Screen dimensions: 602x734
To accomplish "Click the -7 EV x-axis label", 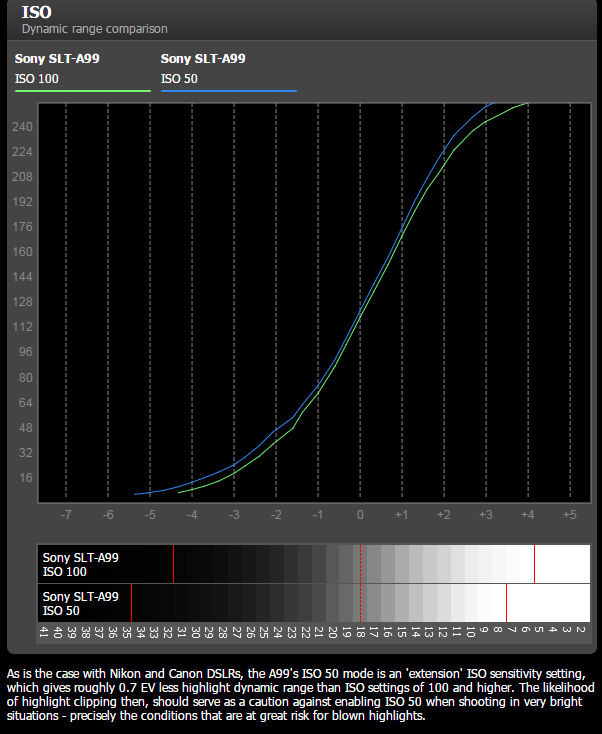I will [66, 515].
